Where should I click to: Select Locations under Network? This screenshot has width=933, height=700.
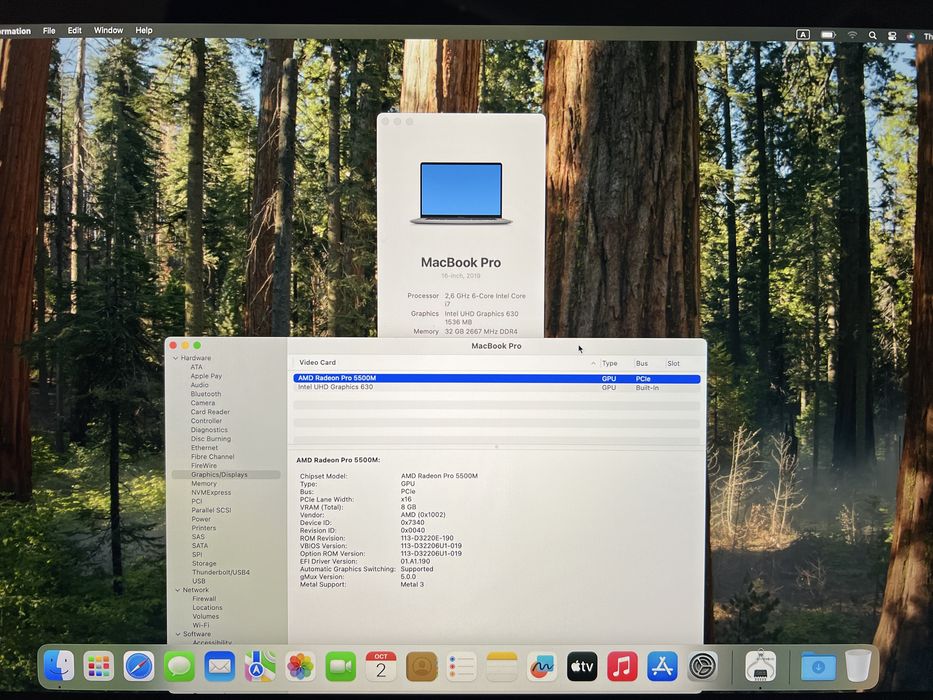click(x=208, y=608)
